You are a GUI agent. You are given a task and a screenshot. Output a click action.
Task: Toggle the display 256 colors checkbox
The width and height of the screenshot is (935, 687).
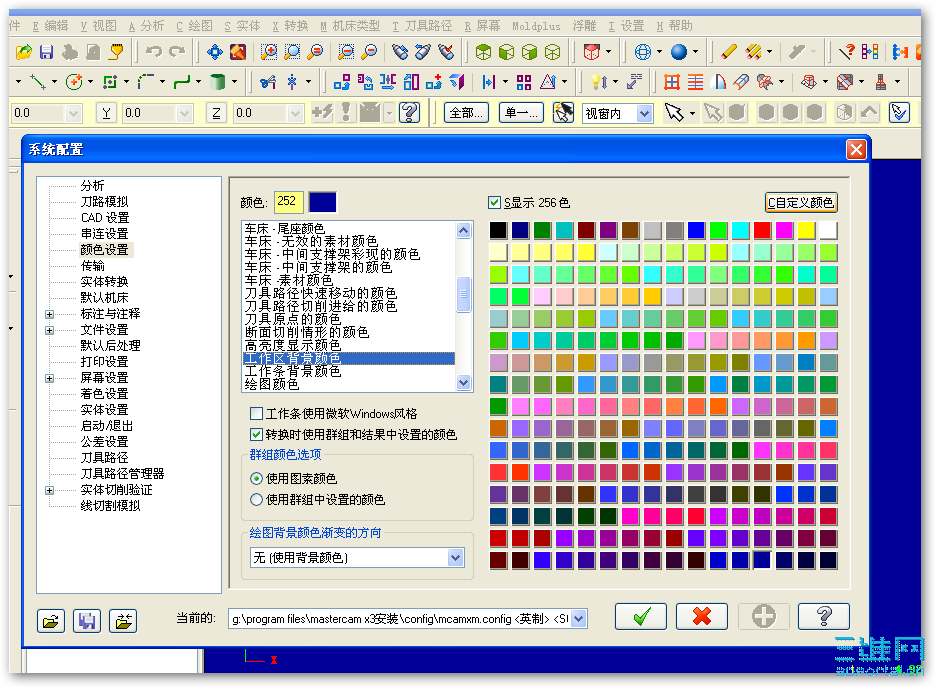[x=494, y=203]
